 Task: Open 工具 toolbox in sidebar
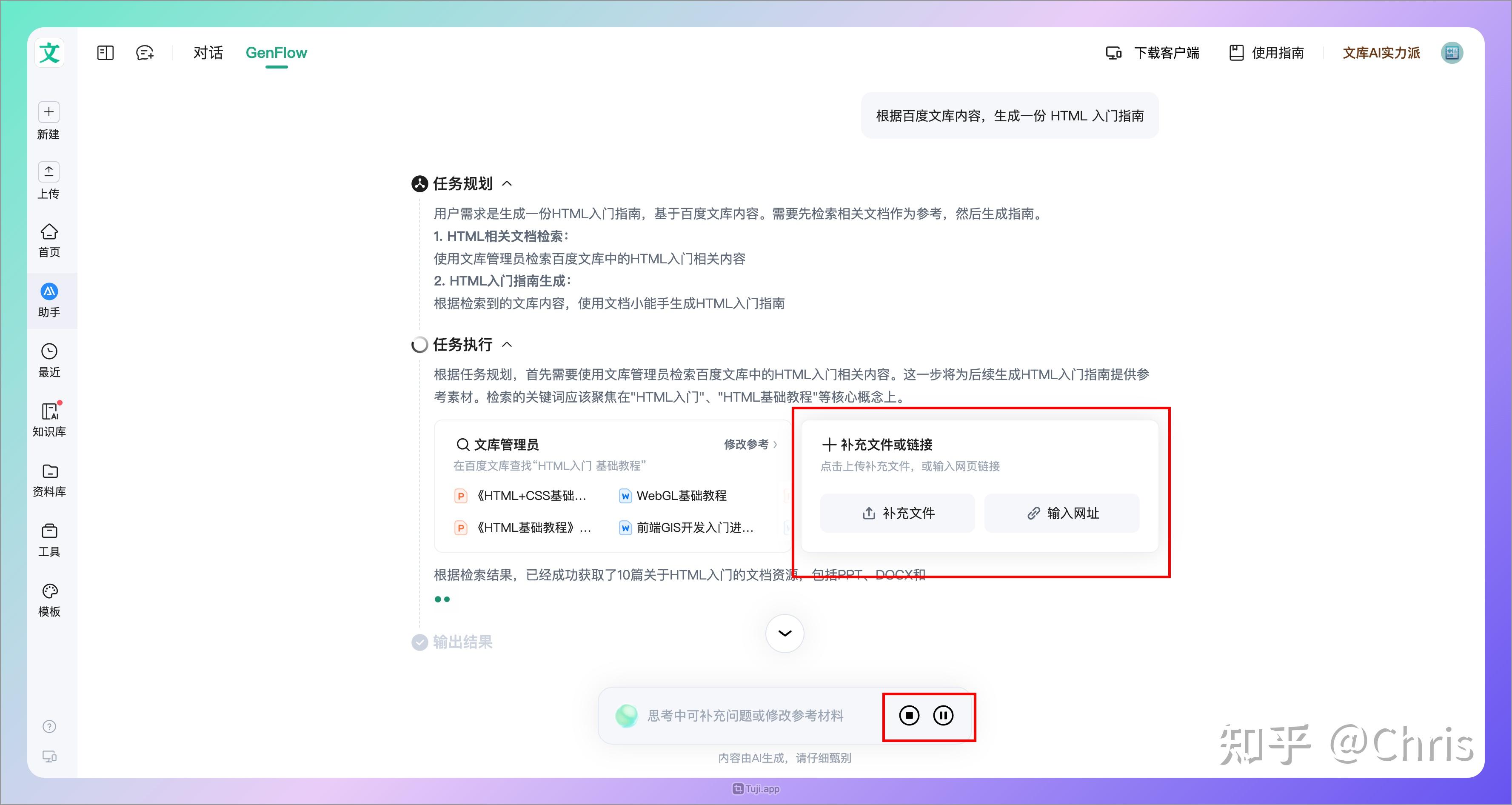tap(49, 531)
